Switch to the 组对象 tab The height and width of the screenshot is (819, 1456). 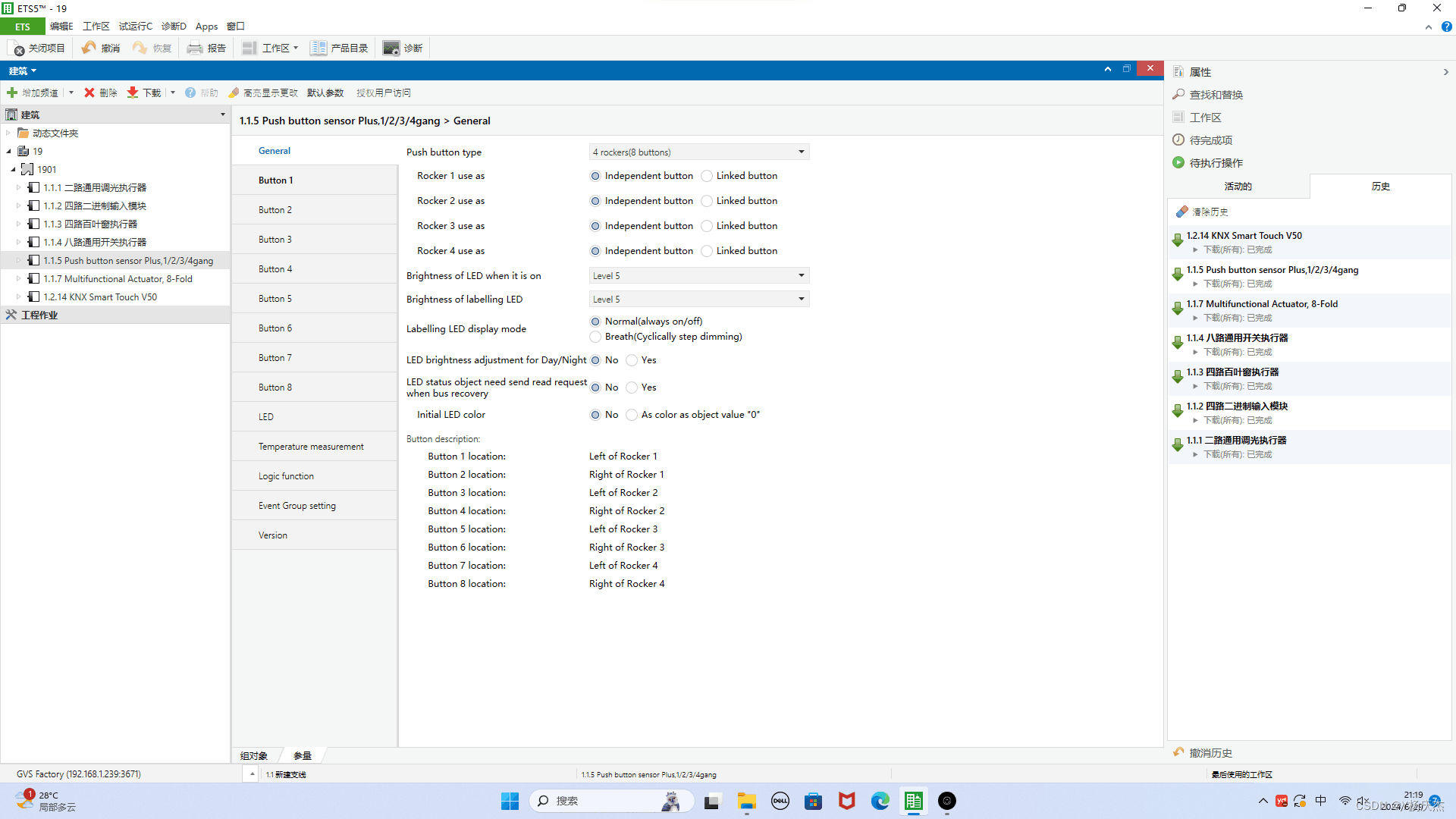click(x=254, y=755)
